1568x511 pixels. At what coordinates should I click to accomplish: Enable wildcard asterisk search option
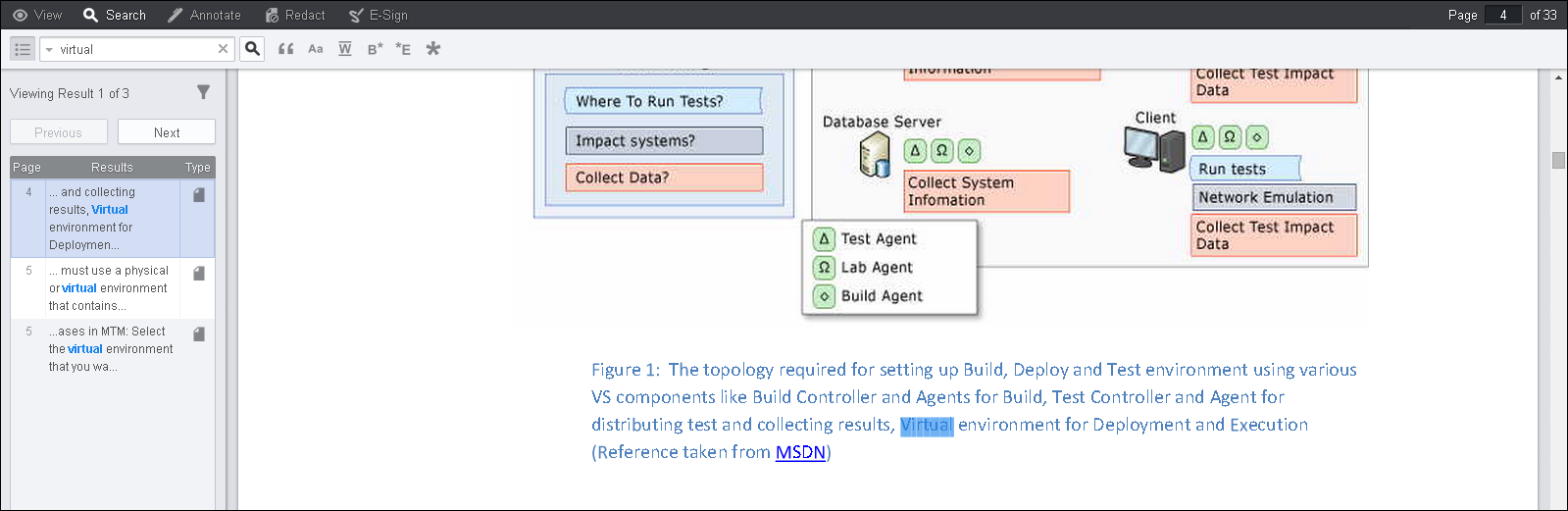(x=433, y=49)
